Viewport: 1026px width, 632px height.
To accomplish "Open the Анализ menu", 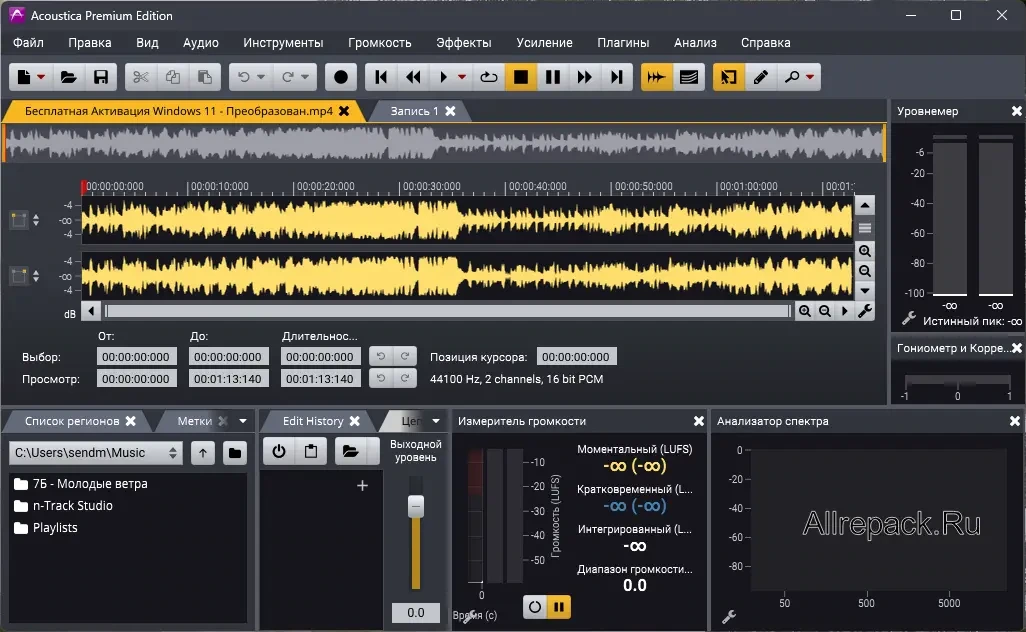I will (x=695, y=43).
